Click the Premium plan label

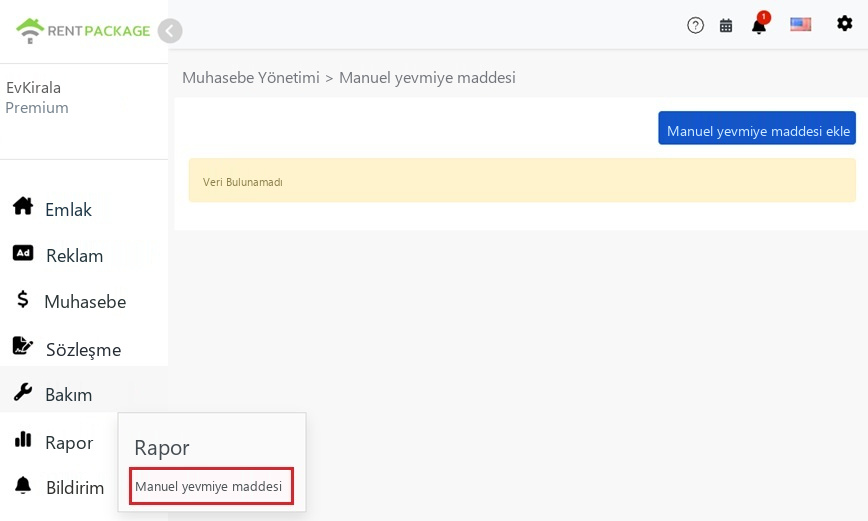pyautogui.click(x=37, y=107)
